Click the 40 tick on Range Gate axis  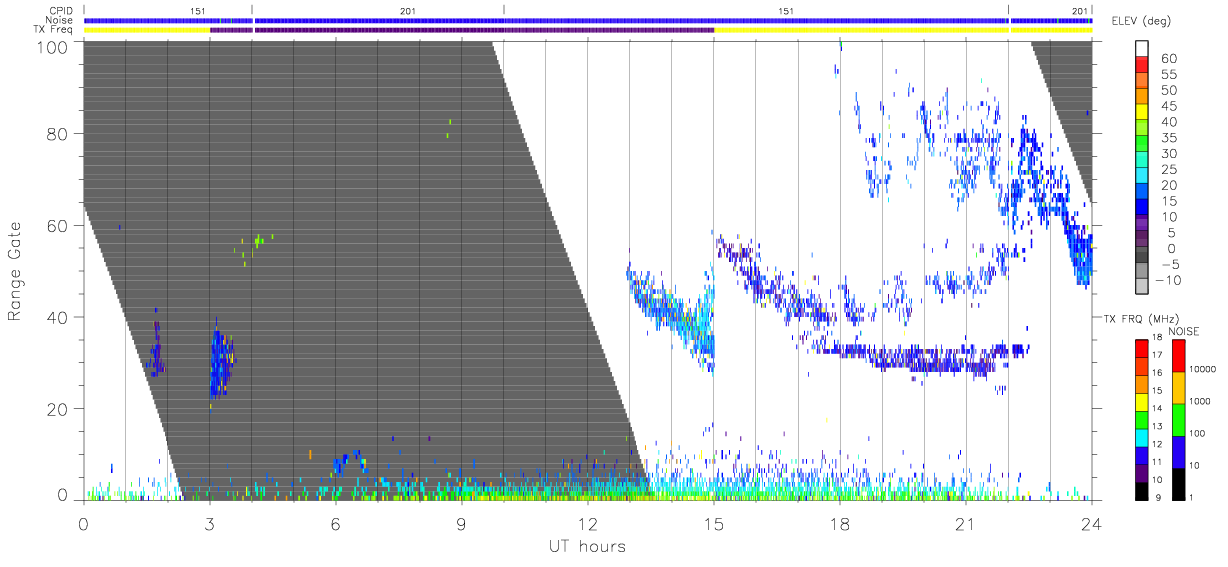(x=59, y=317)
